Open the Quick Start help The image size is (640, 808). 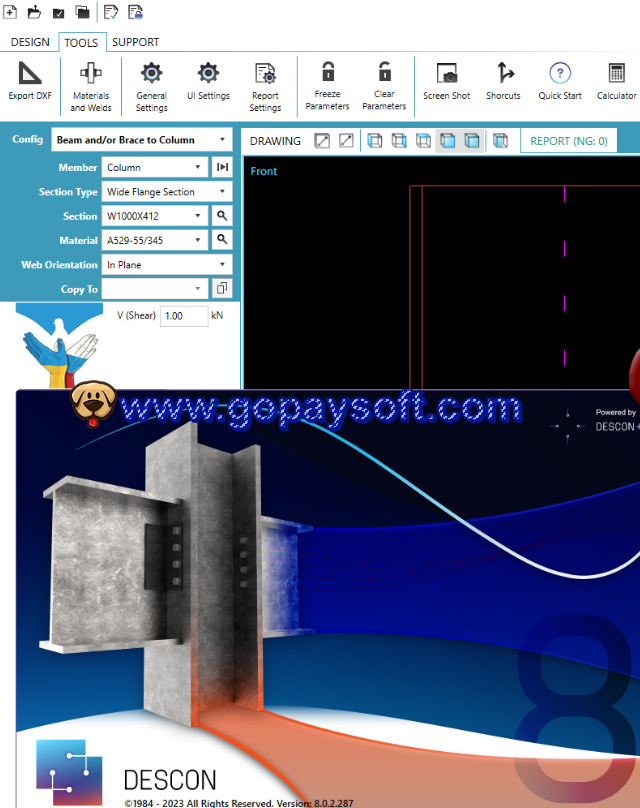(560, 81)
